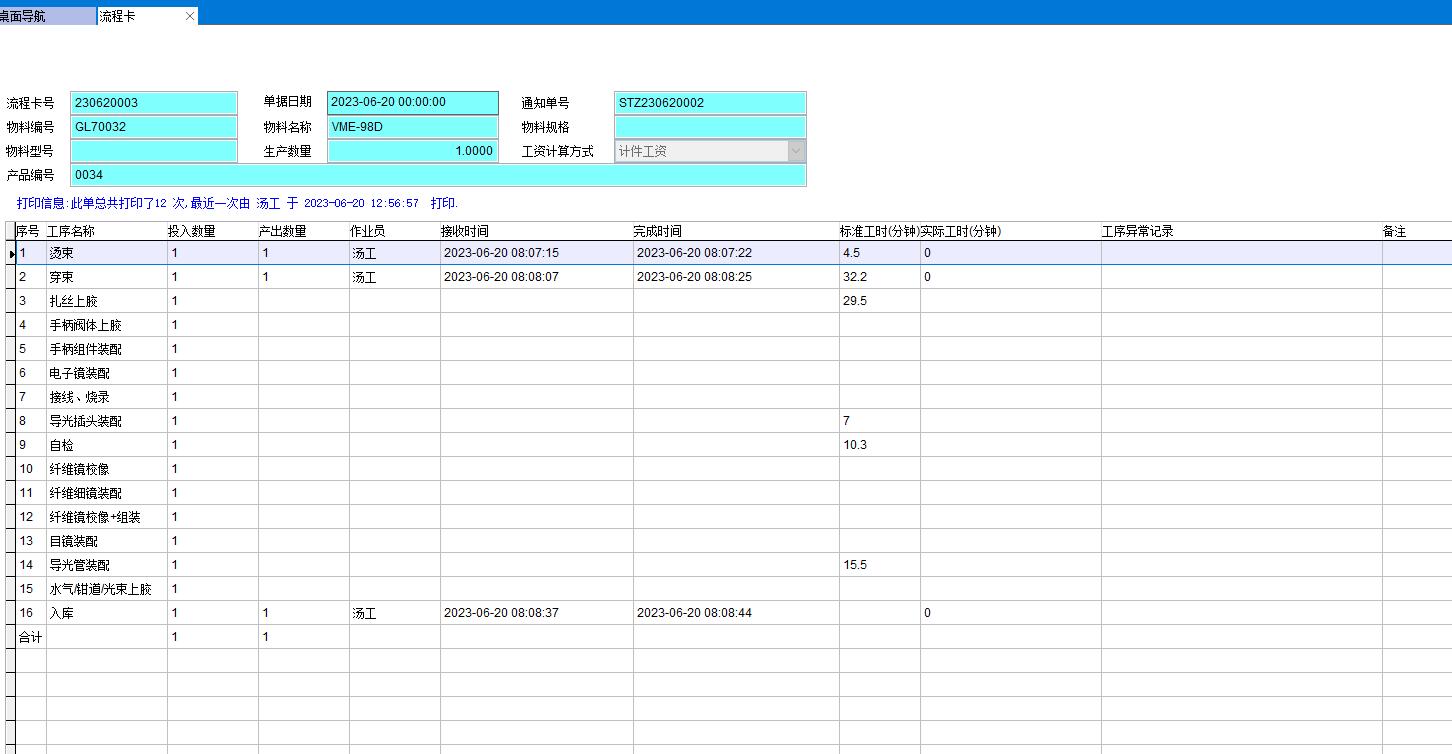1452x754 pixels.
Task: Click the 物料名称 field VME-98D
Action: point(412,127)
